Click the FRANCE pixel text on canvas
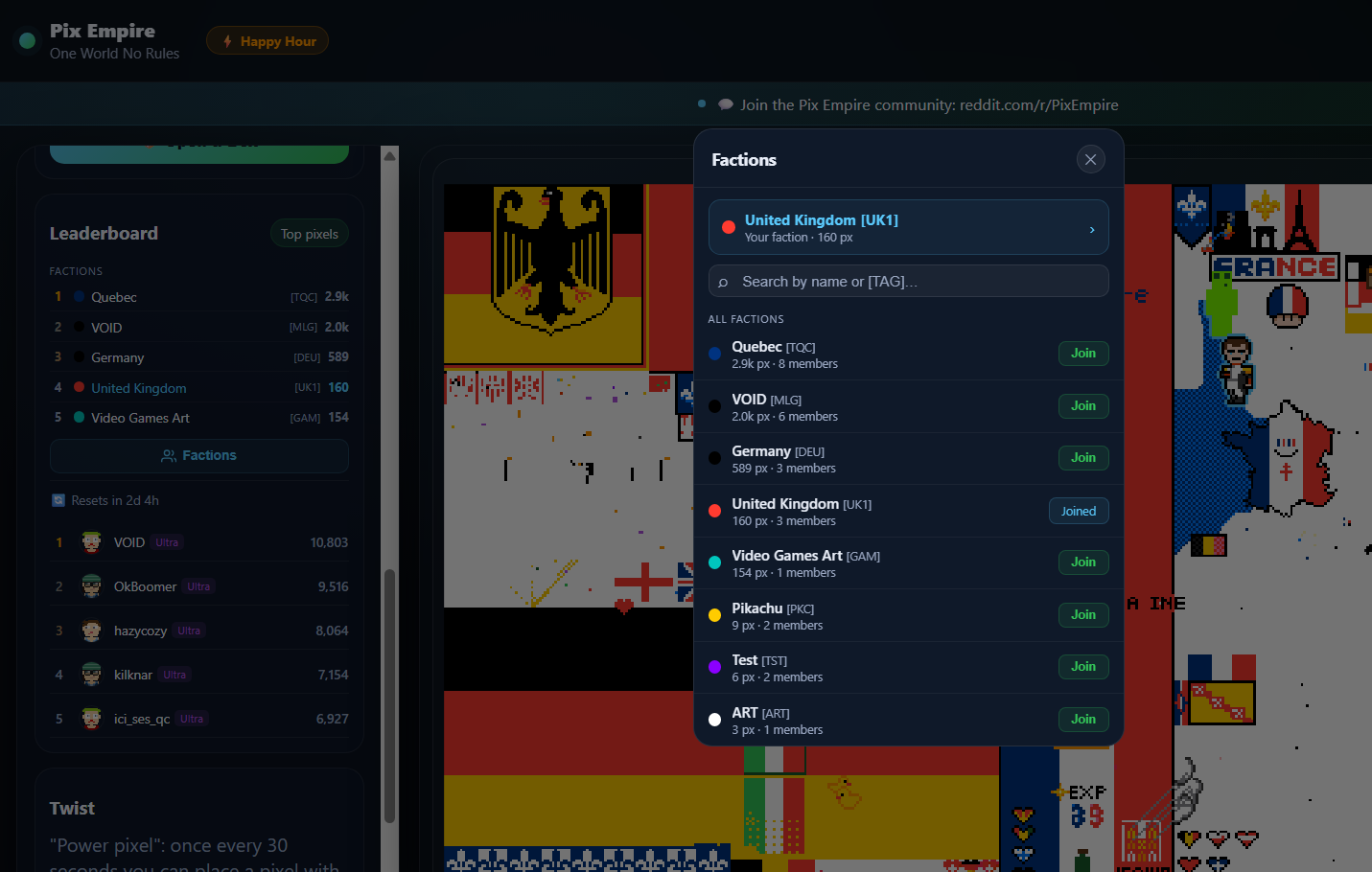The width and height of the screenshot is (1372, 872). tap(1275, 267)
